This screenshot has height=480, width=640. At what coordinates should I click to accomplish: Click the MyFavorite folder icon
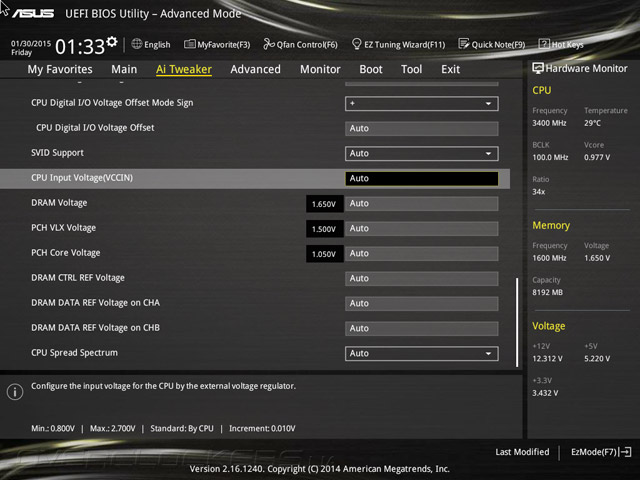(x=189, y=44)
